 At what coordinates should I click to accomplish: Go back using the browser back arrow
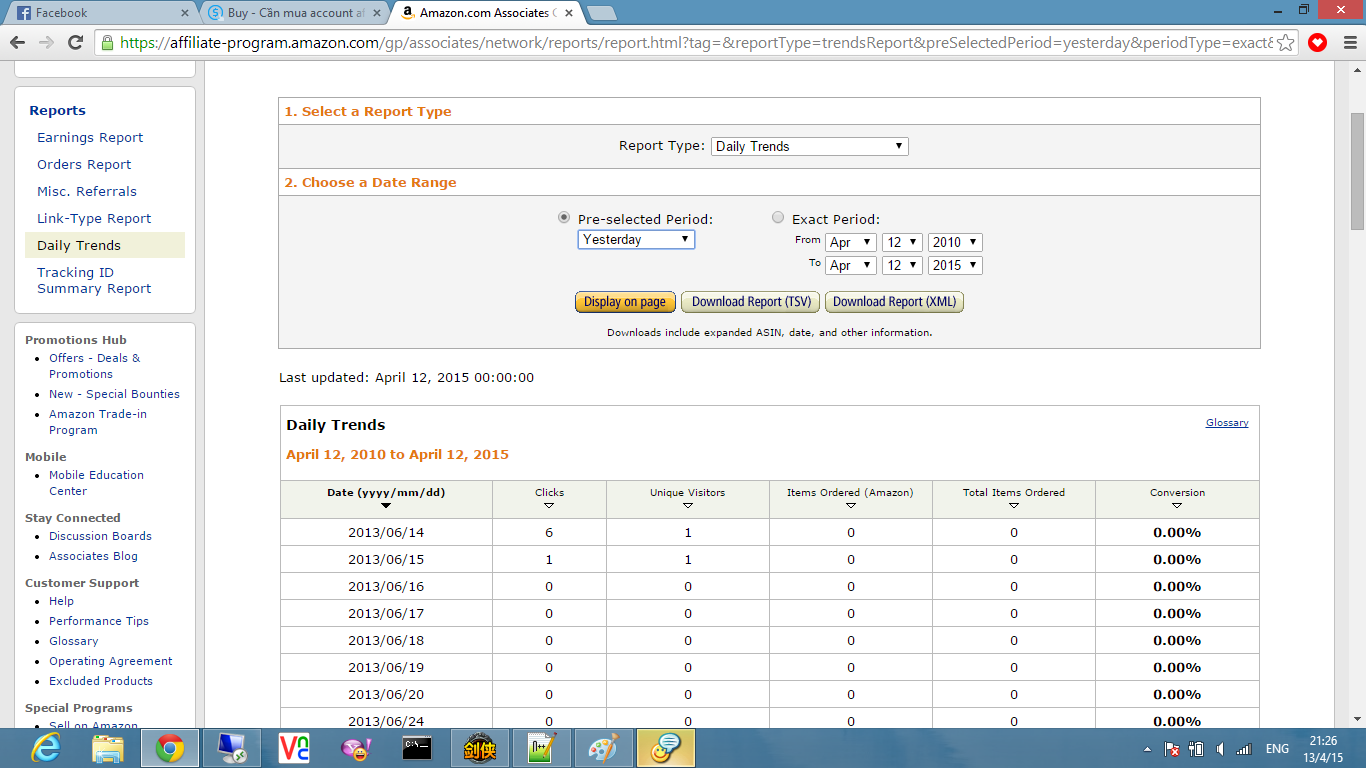pos(17,43)
